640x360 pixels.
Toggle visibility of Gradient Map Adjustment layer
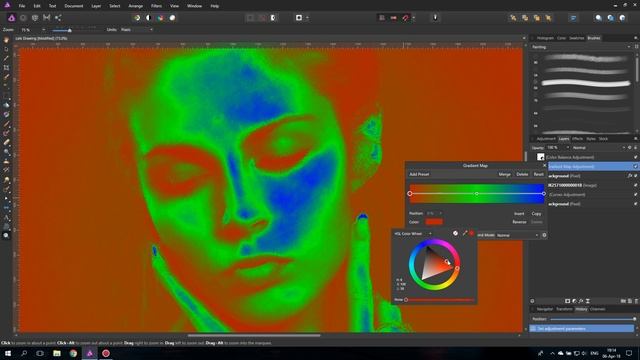point(636,167)
